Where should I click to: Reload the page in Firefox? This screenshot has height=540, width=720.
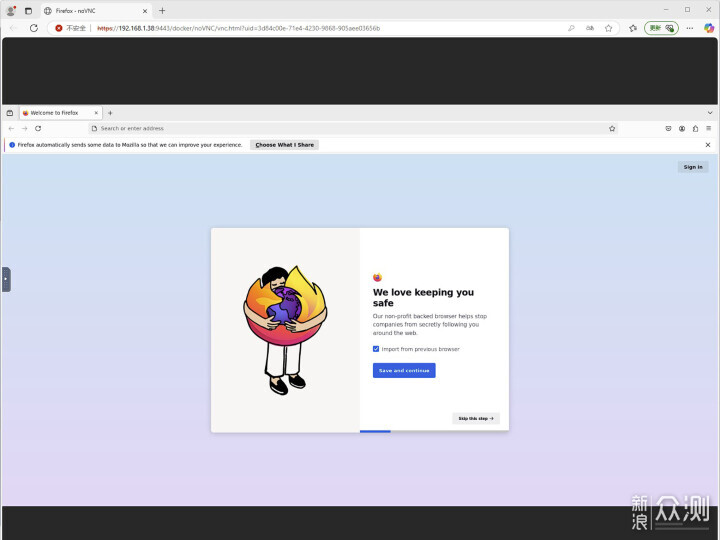click(38, 129)
